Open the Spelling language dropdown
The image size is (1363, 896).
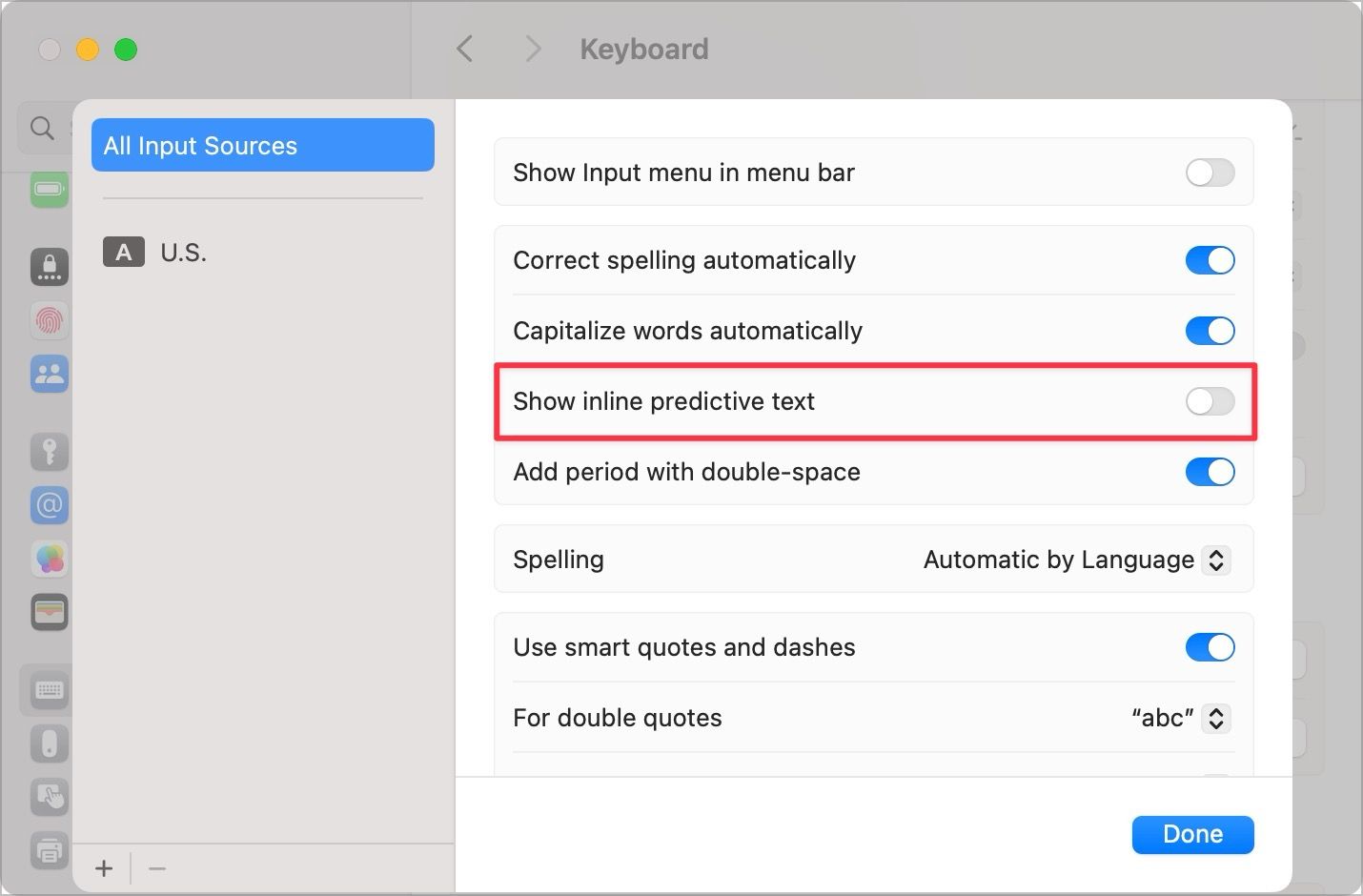[x=1075, y=560]
